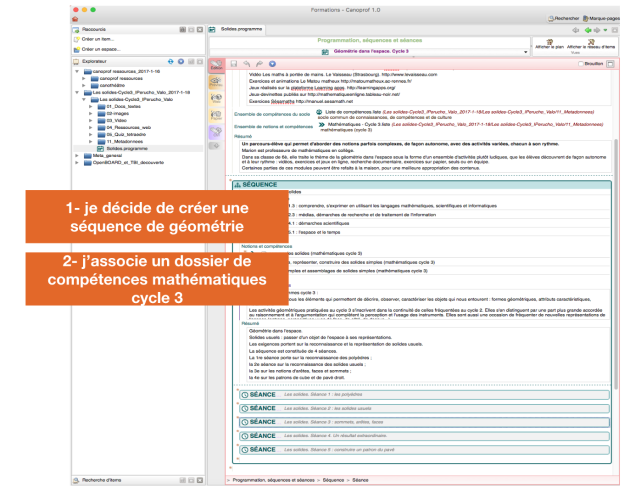Click the redo arrow in editor toolbar
The image size is (630, 488).
[260, 64]
